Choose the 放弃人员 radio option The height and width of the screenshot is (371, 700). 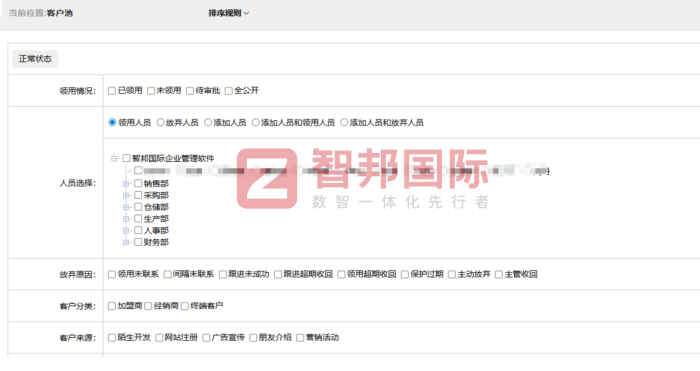click(x=160, y=122)
